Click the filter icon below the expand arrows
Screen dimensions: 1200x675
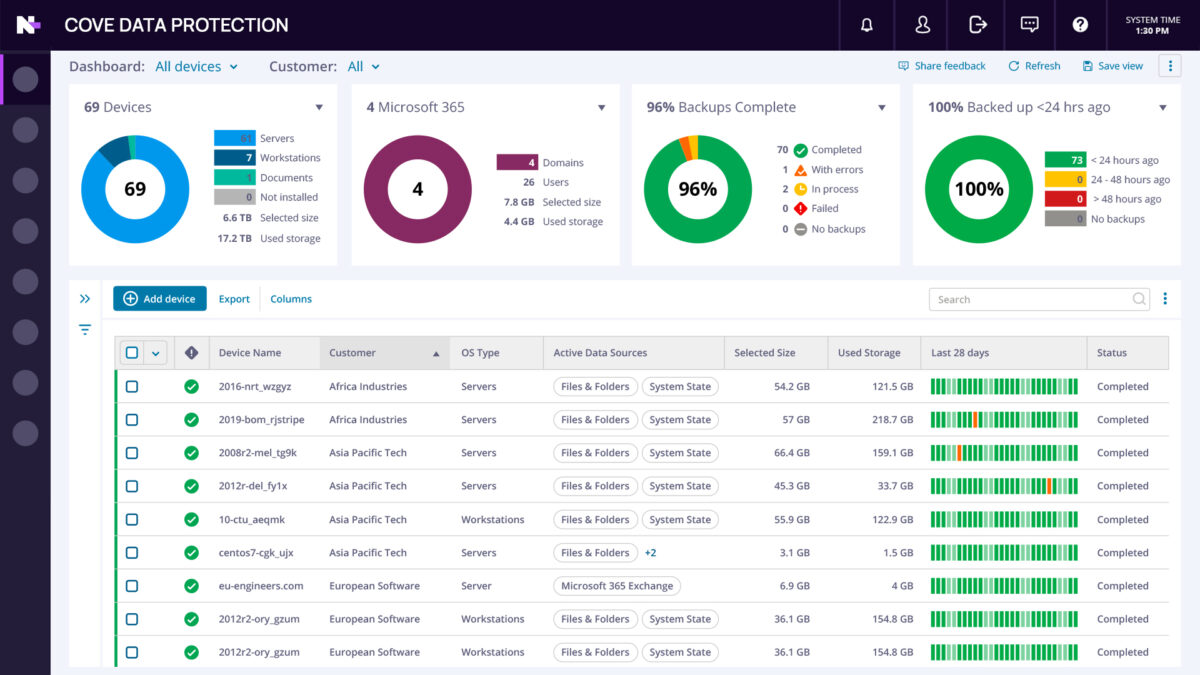[84, 328]
